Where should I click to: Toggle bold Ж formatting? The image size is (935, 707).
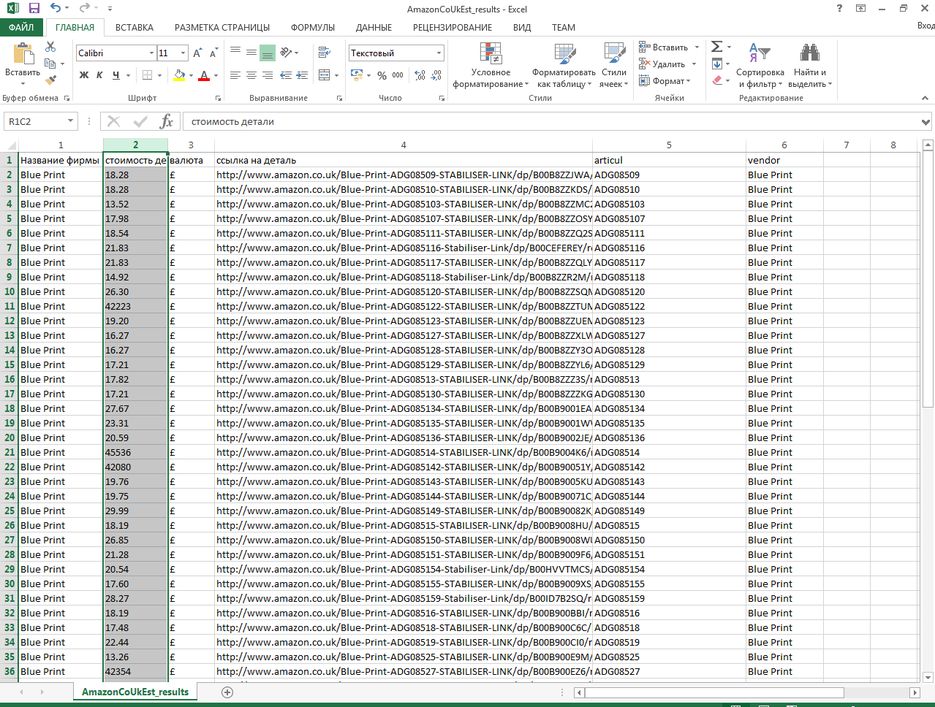83,75
